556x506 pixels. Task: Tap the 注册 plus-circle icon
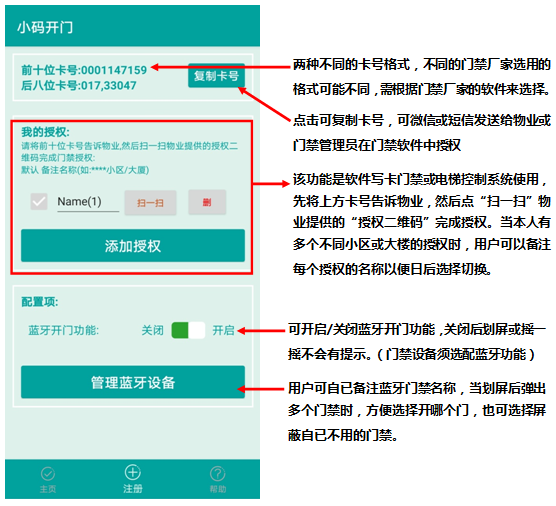133,472
